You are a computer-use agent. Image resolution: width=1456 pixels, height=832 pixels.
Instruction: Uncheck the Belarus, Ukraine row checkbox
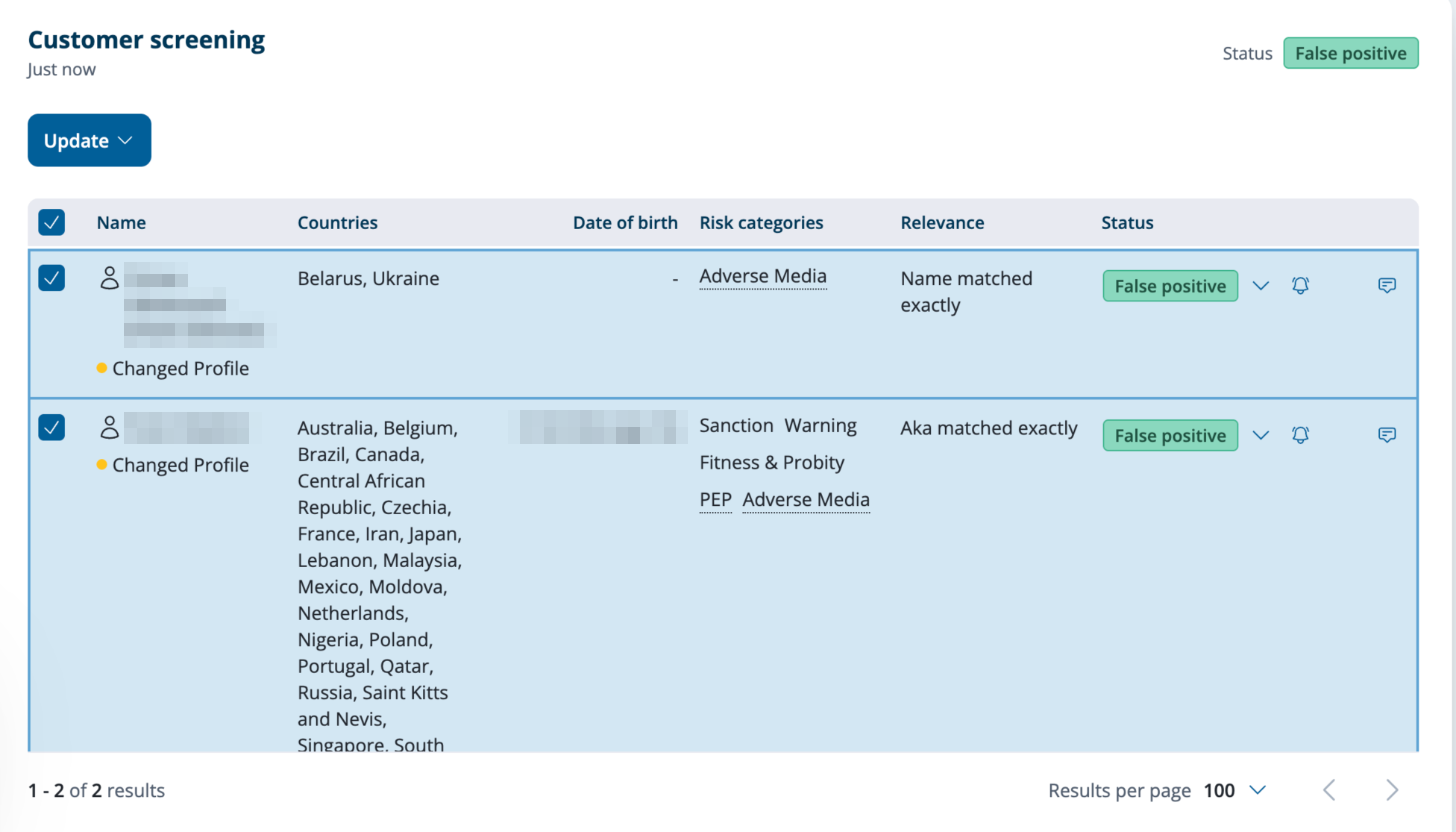coord(51,278)
